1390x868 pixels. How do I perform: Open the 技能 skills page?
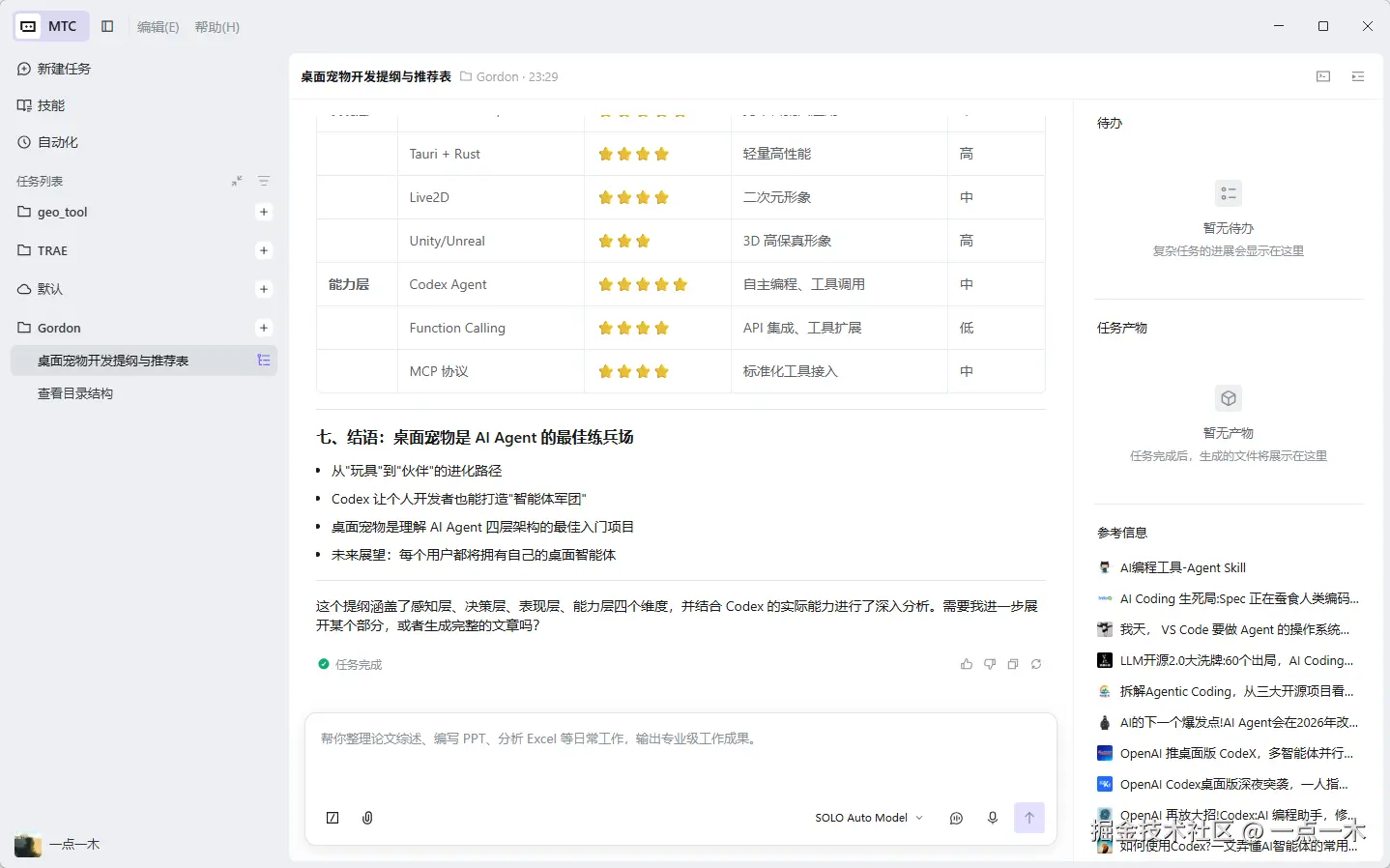(42, 105)
